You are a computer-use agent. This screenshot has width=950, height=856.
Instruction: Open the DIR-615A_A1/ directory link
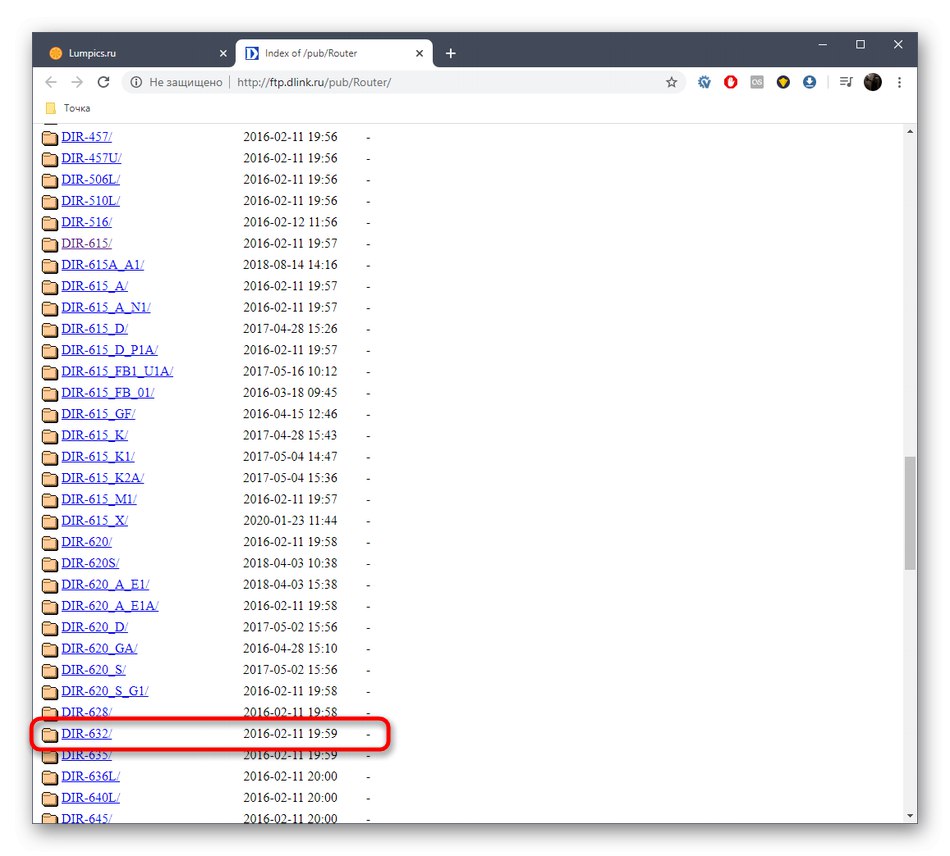[102, 265]
